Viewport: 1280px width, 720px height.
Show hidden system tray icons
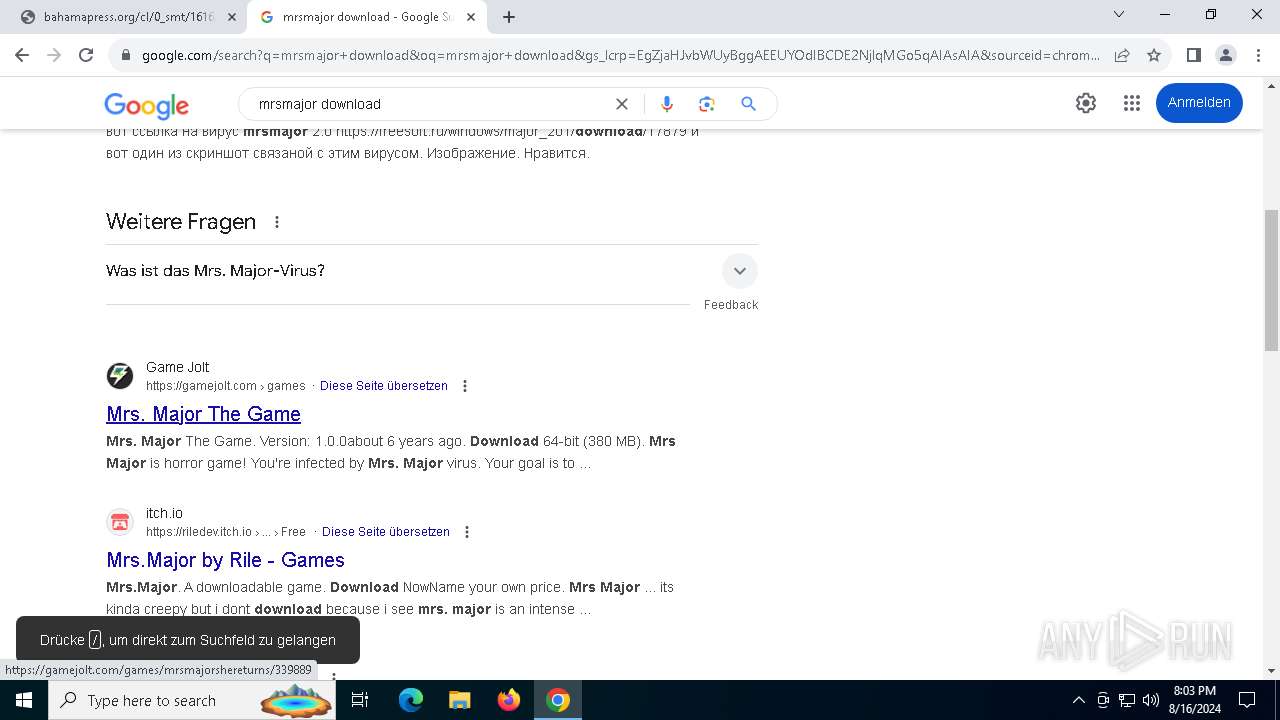pyautogui.click(x=1078, y=700)
